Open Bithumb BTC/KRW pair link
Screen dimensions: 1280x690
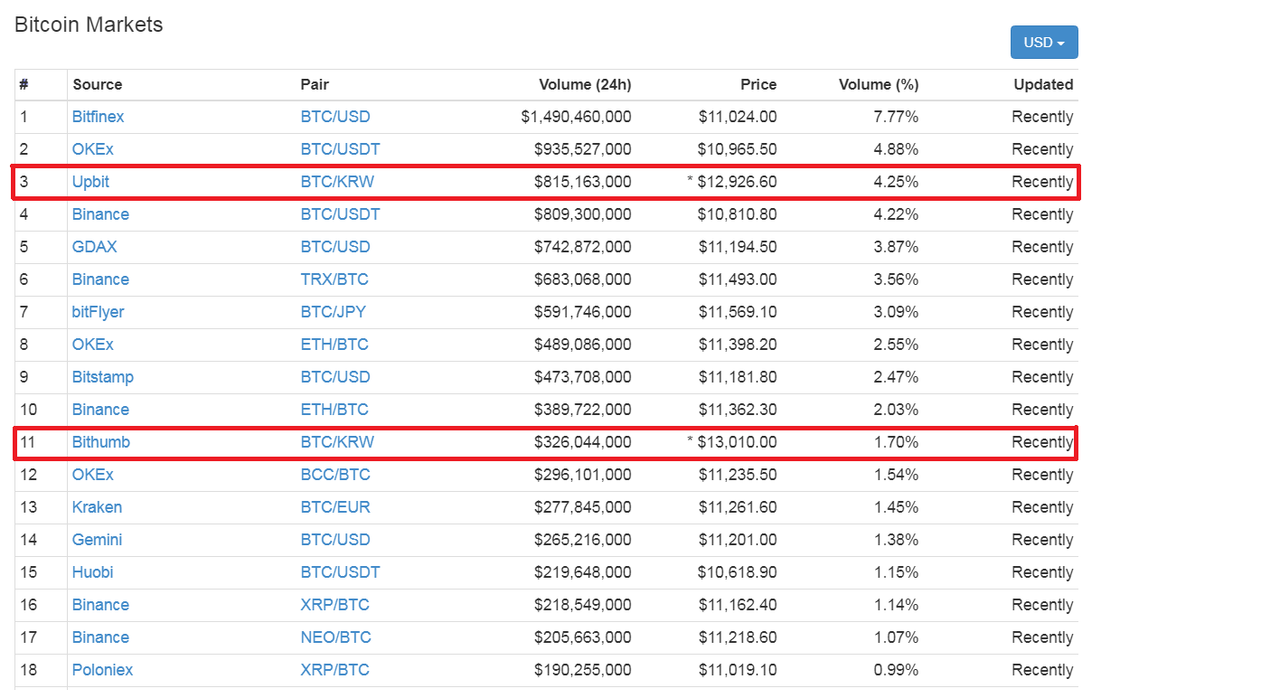pos(337,442)
